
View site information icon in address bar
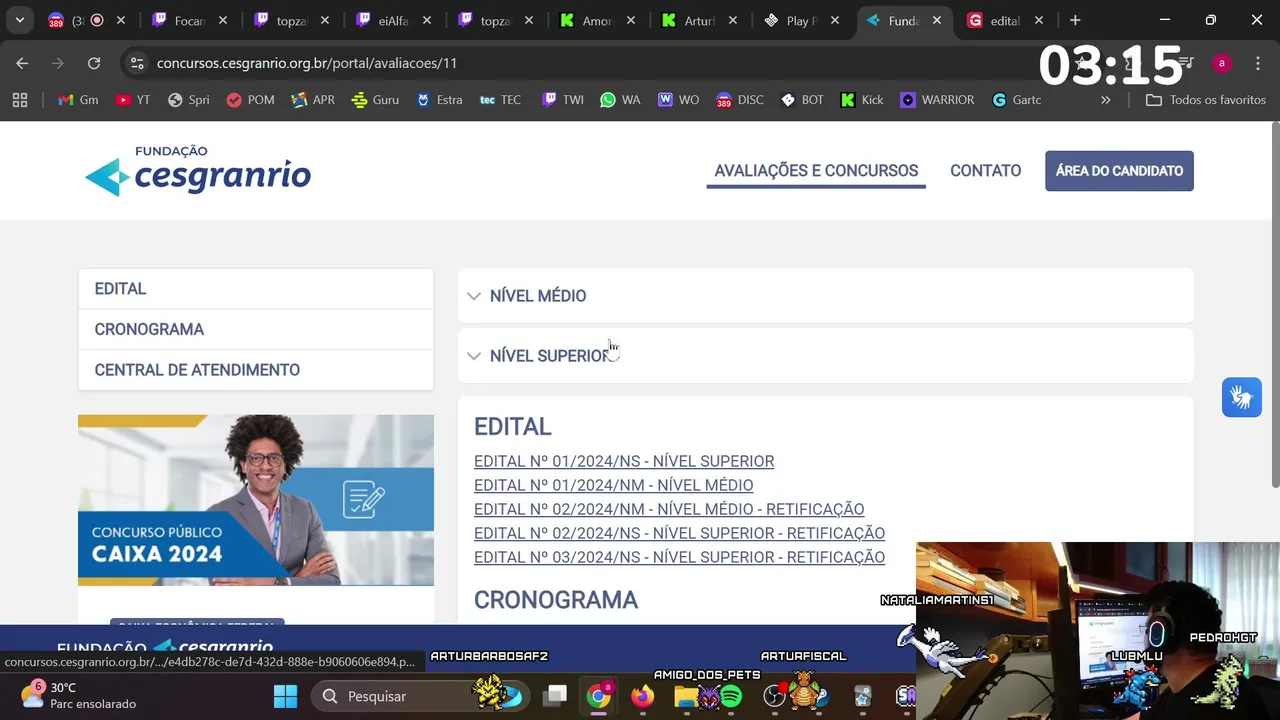(137, 63)
